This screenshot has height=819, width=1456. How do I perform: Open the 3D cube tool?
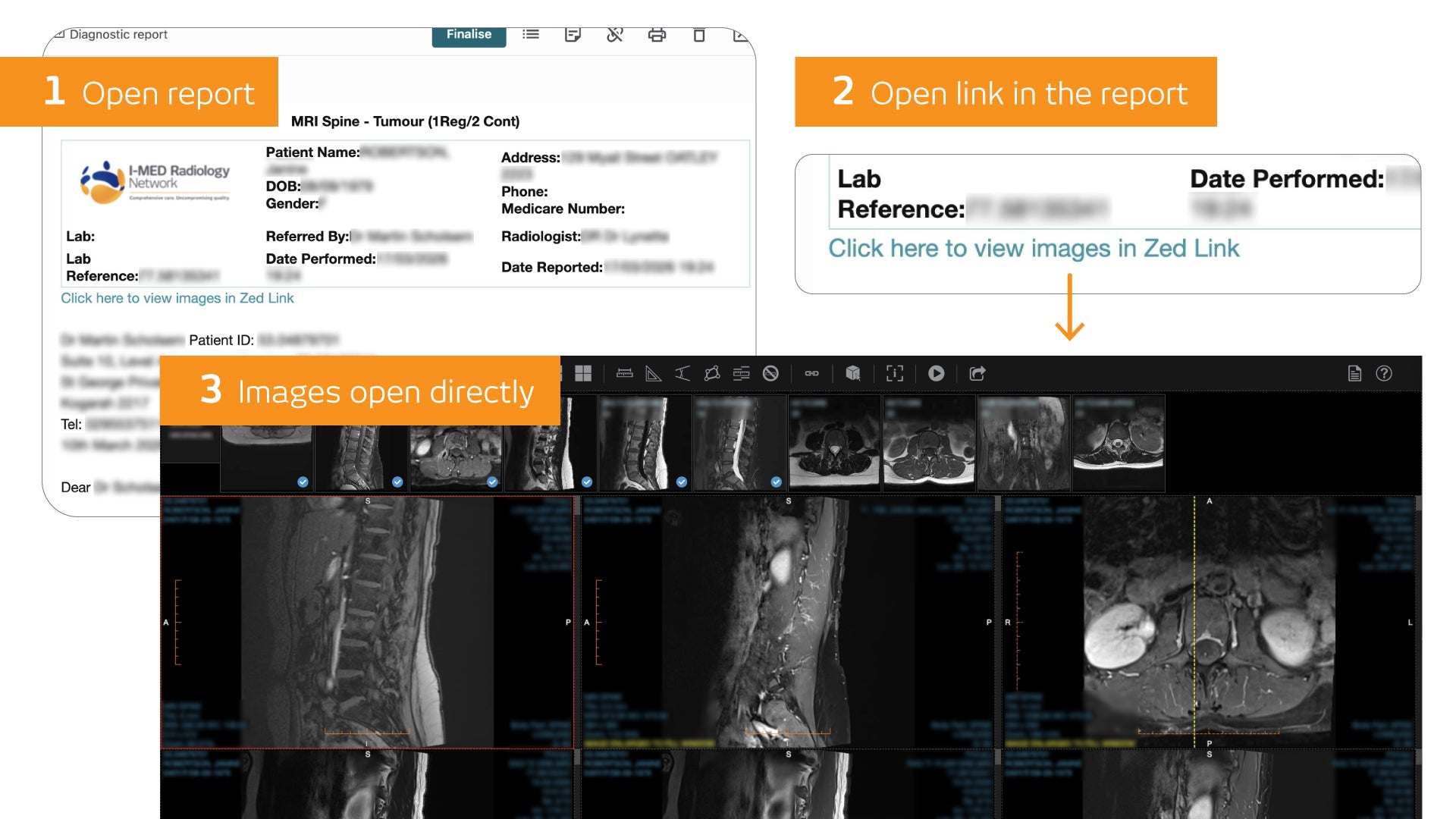point(853,373)
